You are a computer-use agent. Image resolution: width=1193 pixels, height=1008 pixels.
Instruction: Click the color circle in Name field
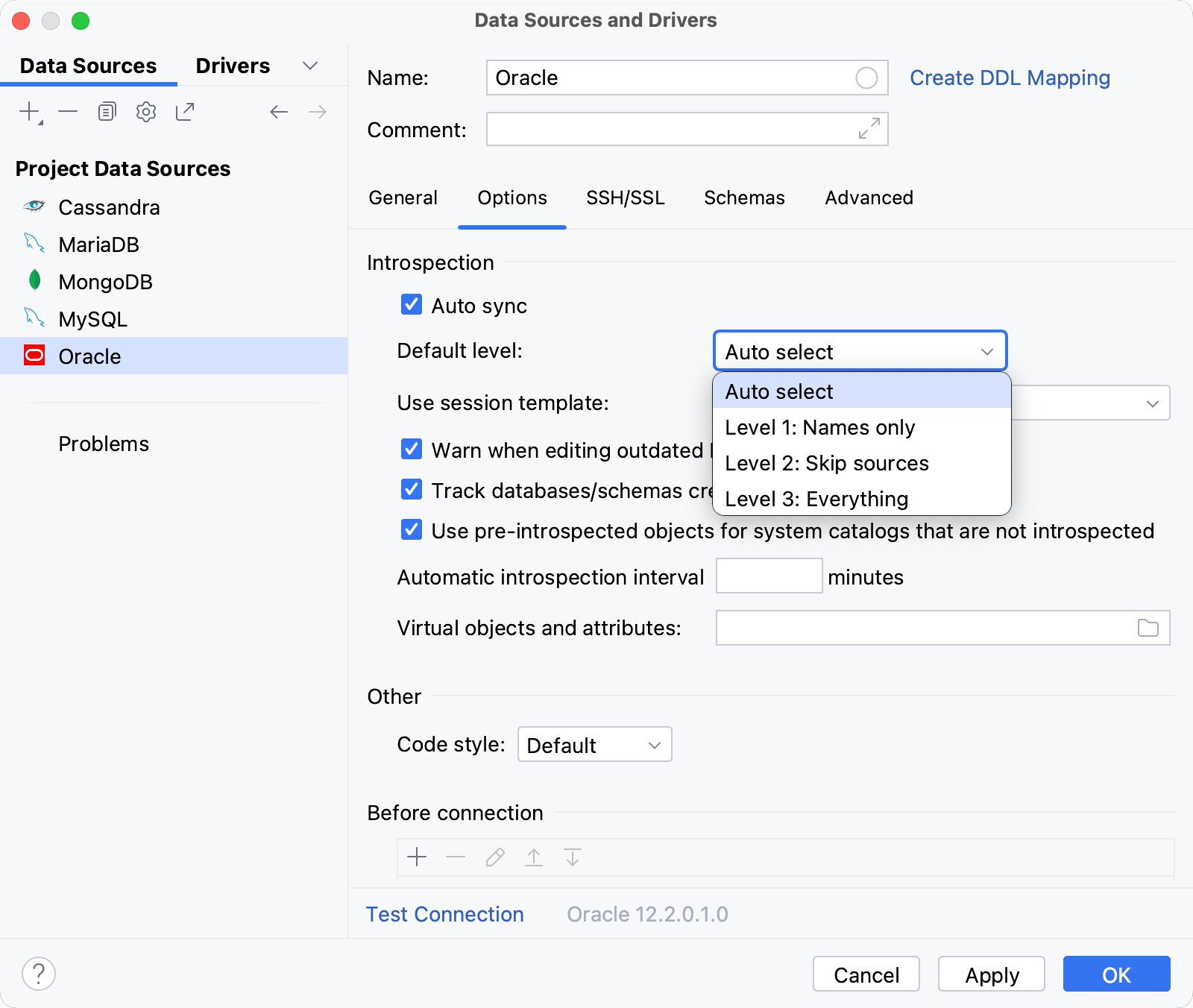click(866, 78)
